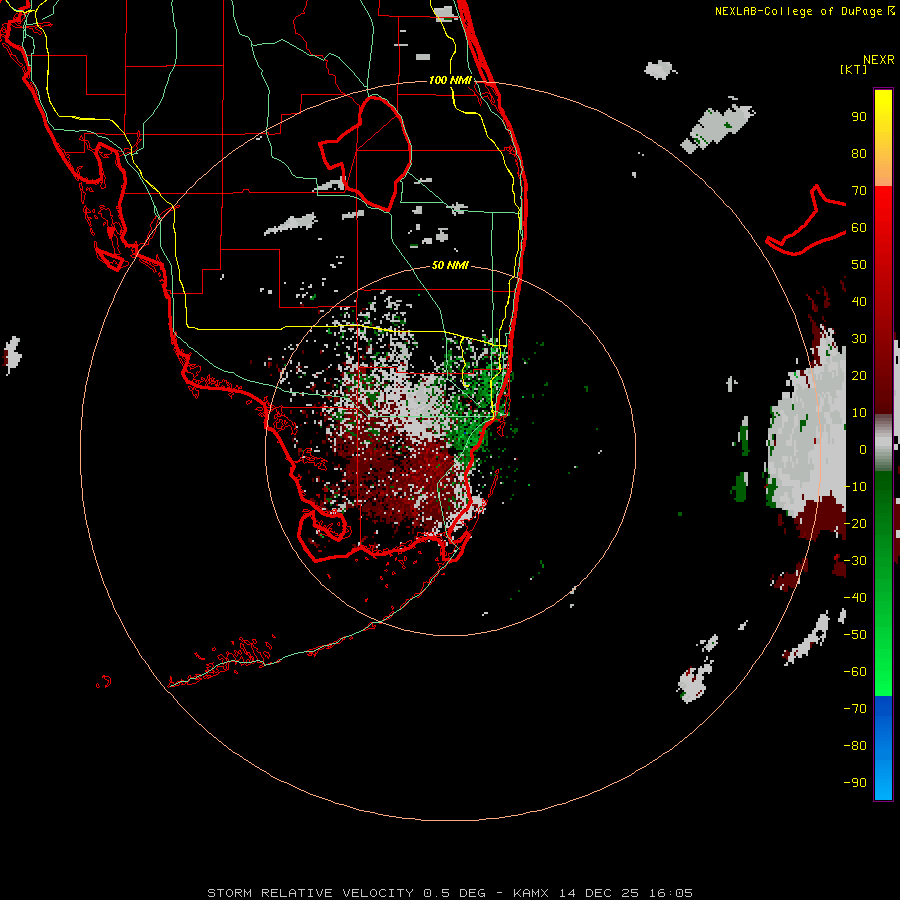Viewport: 900px width, 900px height.
Task: Select the "-90" scale value
Action: click(855, 783)
